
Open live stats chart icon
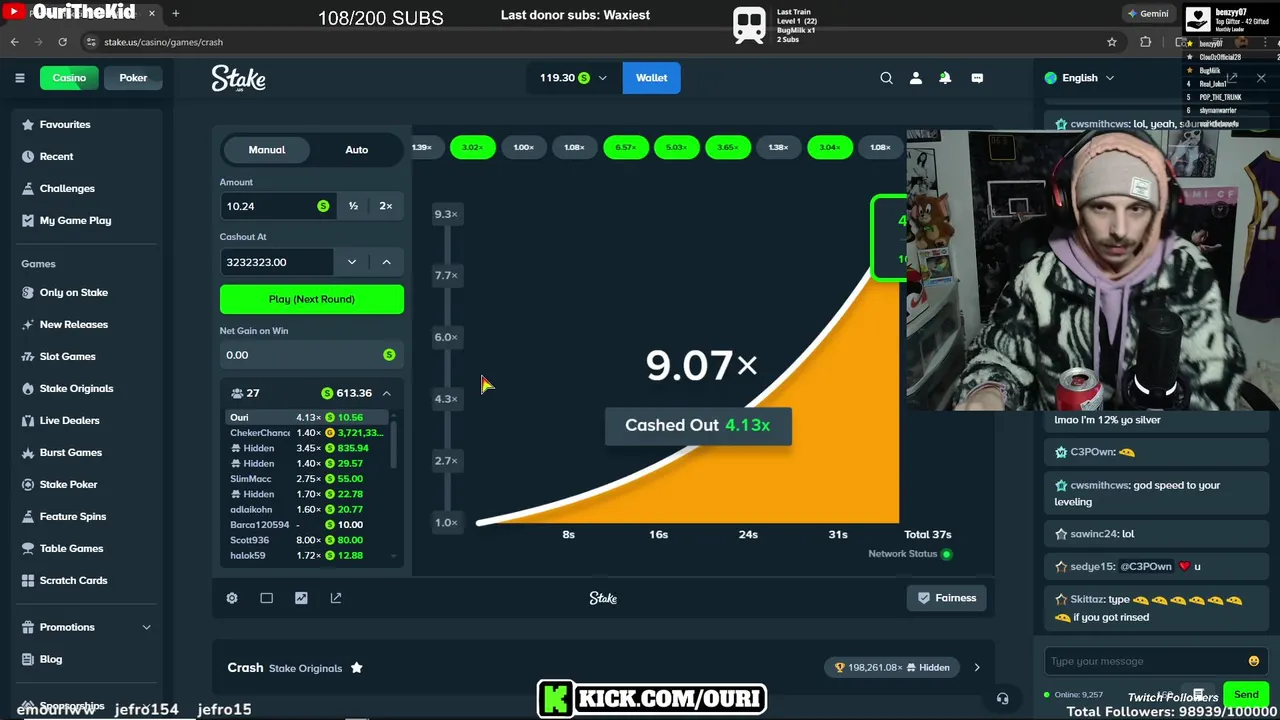tap(301, 598)
